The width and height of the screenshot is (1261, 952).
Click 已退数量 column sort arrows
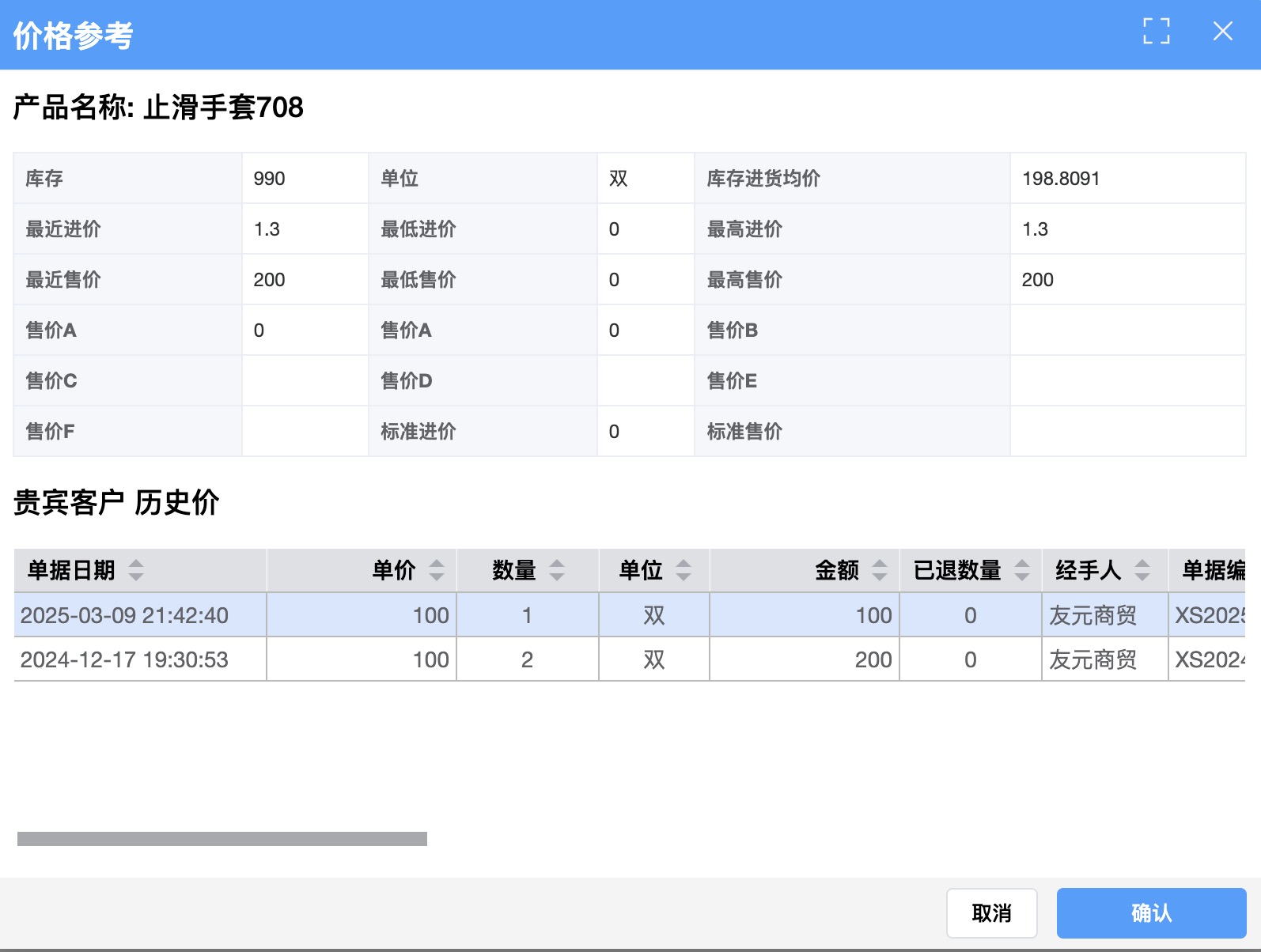1022,570
